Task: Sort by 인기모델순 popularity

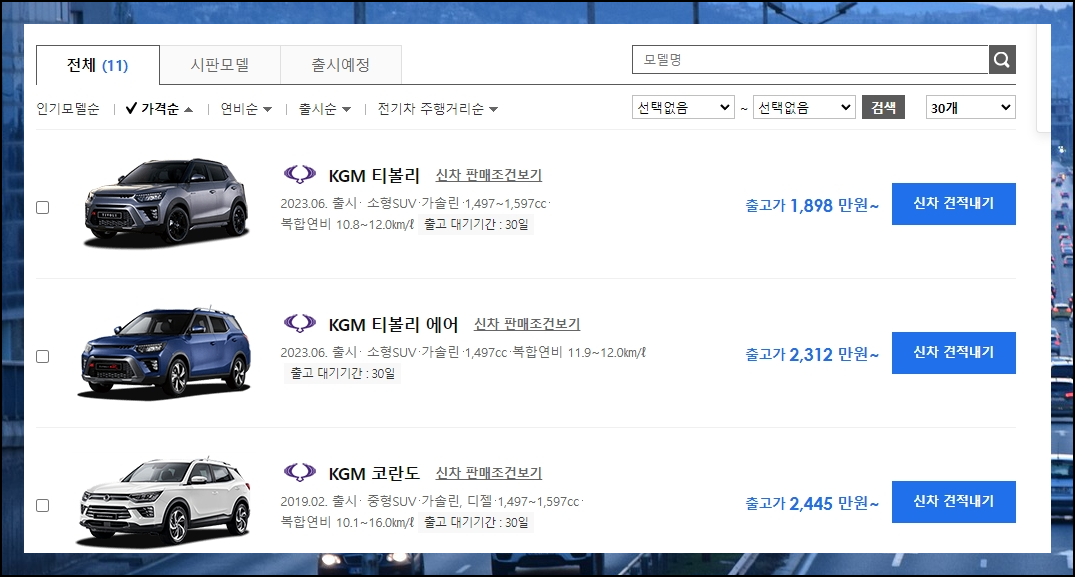Action: coord(68,109)
